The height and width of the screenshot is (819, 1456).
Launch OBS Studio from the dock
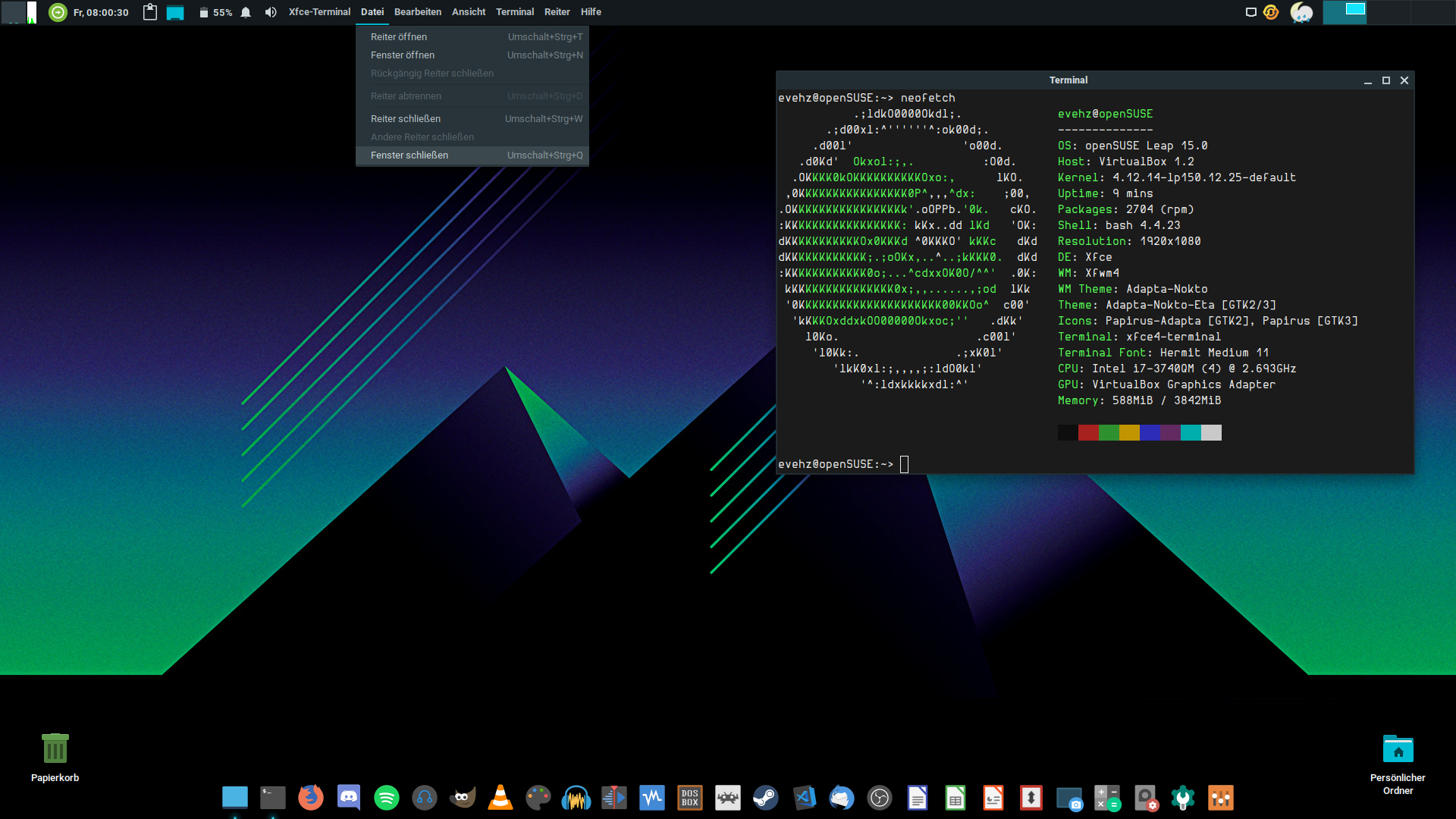pyautogui.click(x=880, y=798)
